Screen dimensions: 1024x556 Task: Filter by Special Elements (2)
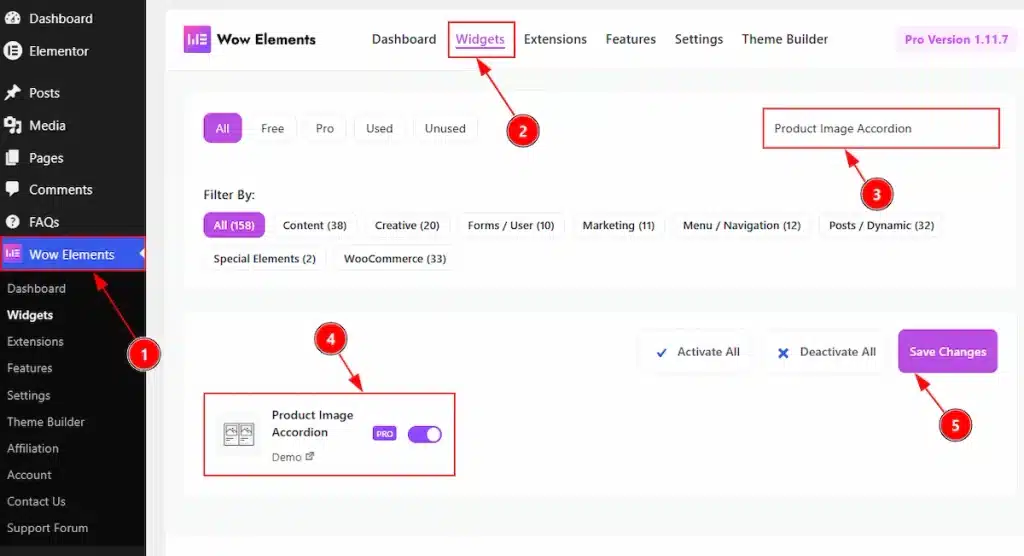click(264, 258)
